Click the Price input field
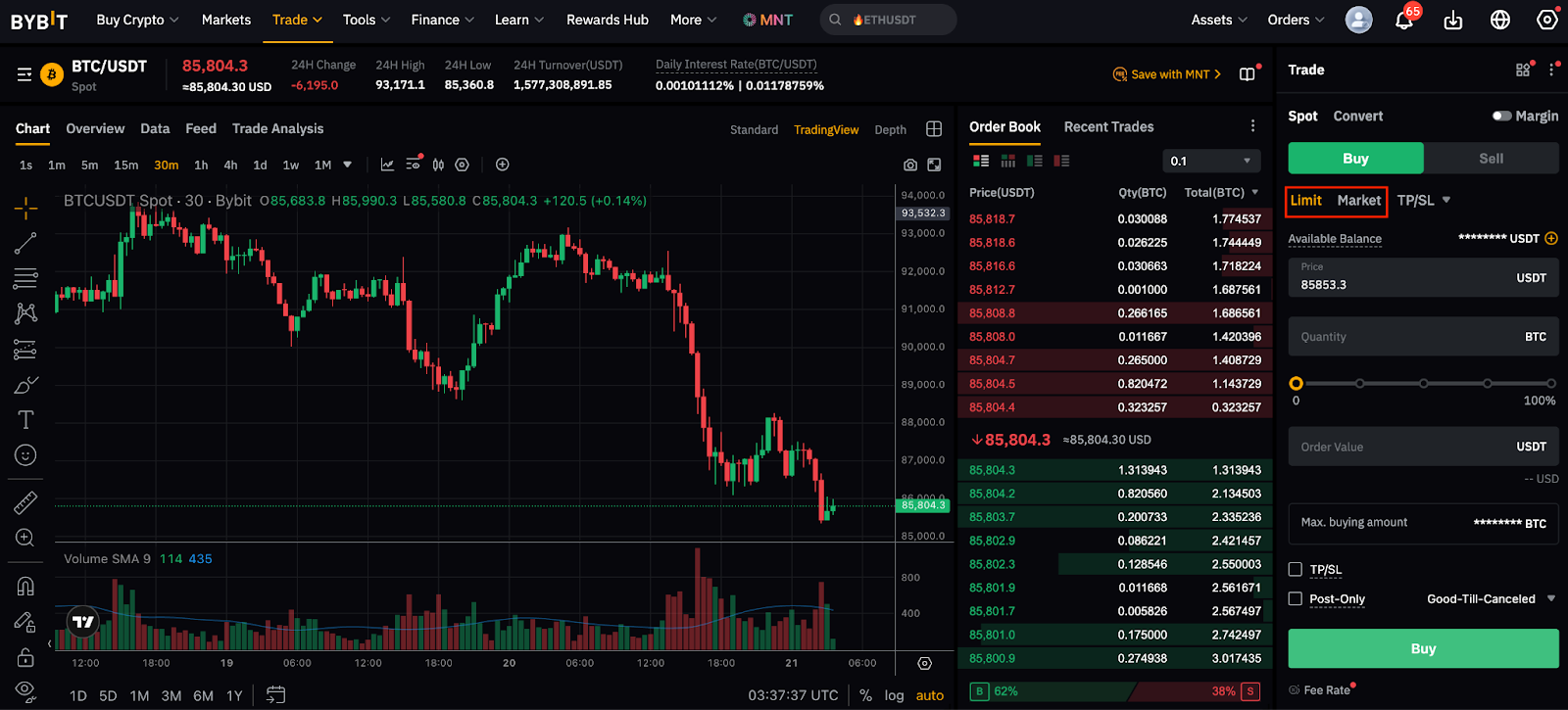Viewport: 1568px width, 710px height. tap(1423, 277)
